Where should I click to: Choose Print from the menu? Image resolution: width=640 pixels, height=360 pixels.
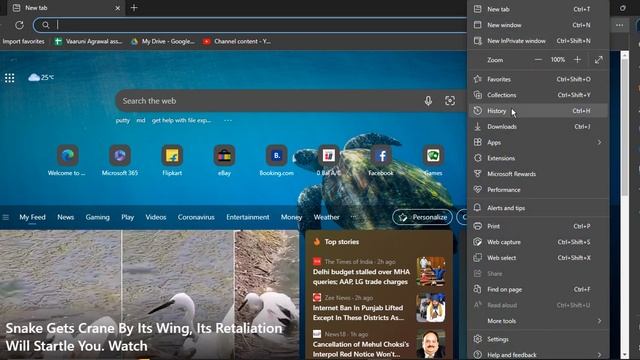538,226
